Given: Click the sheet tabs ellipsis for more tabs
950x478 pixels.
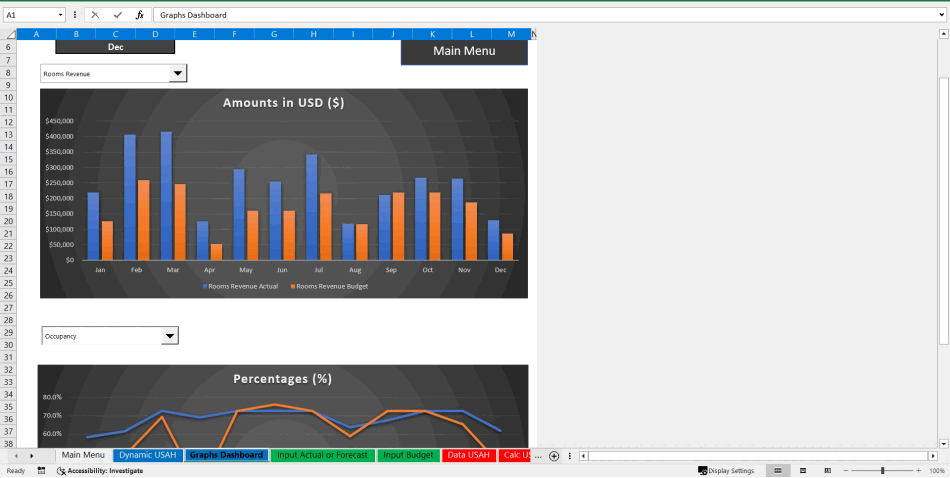Looking at the screenshot, I should coord(538,456).
